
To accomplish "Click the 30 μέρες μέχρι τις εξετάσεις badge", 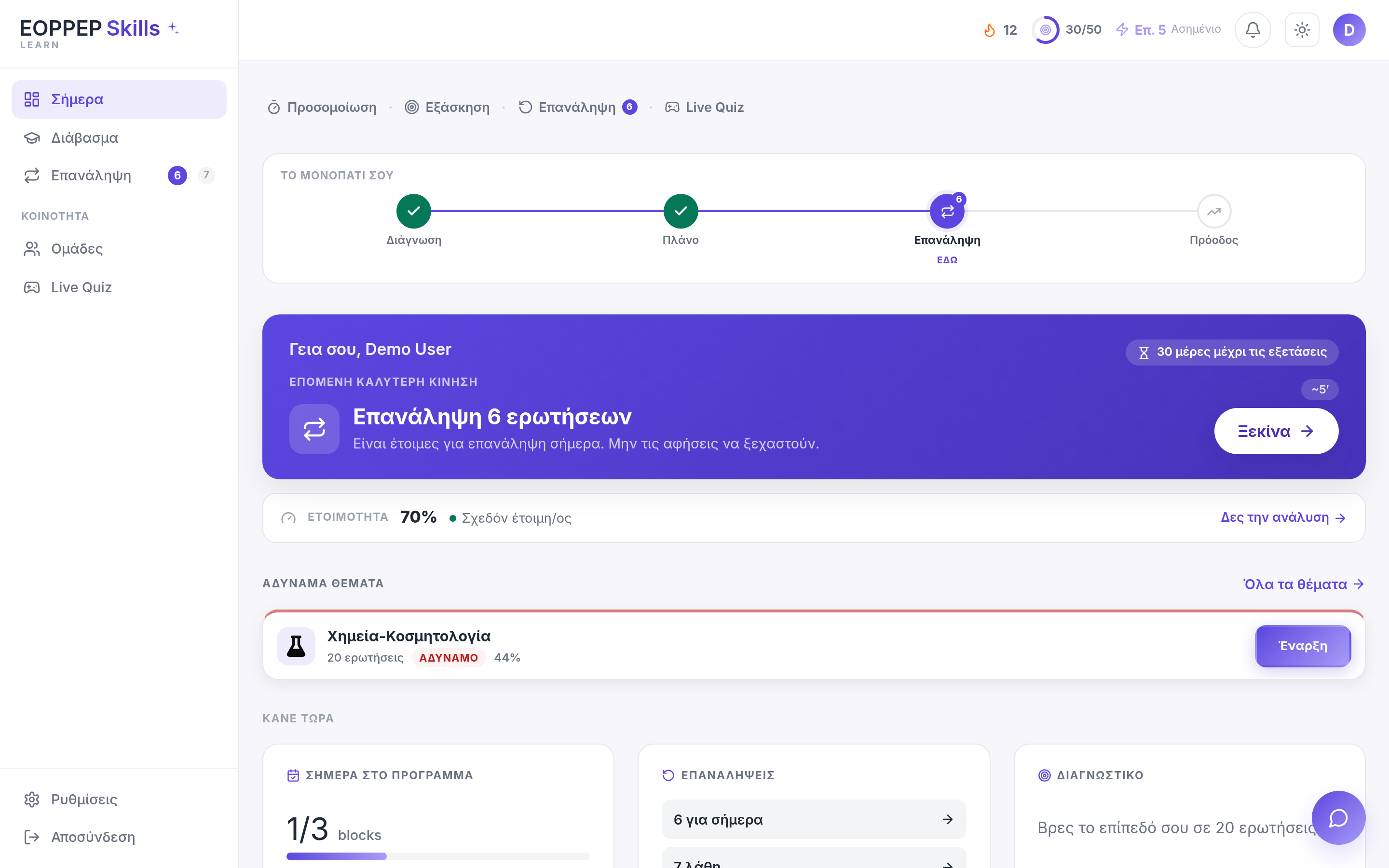I will (x=1232, y=352).
